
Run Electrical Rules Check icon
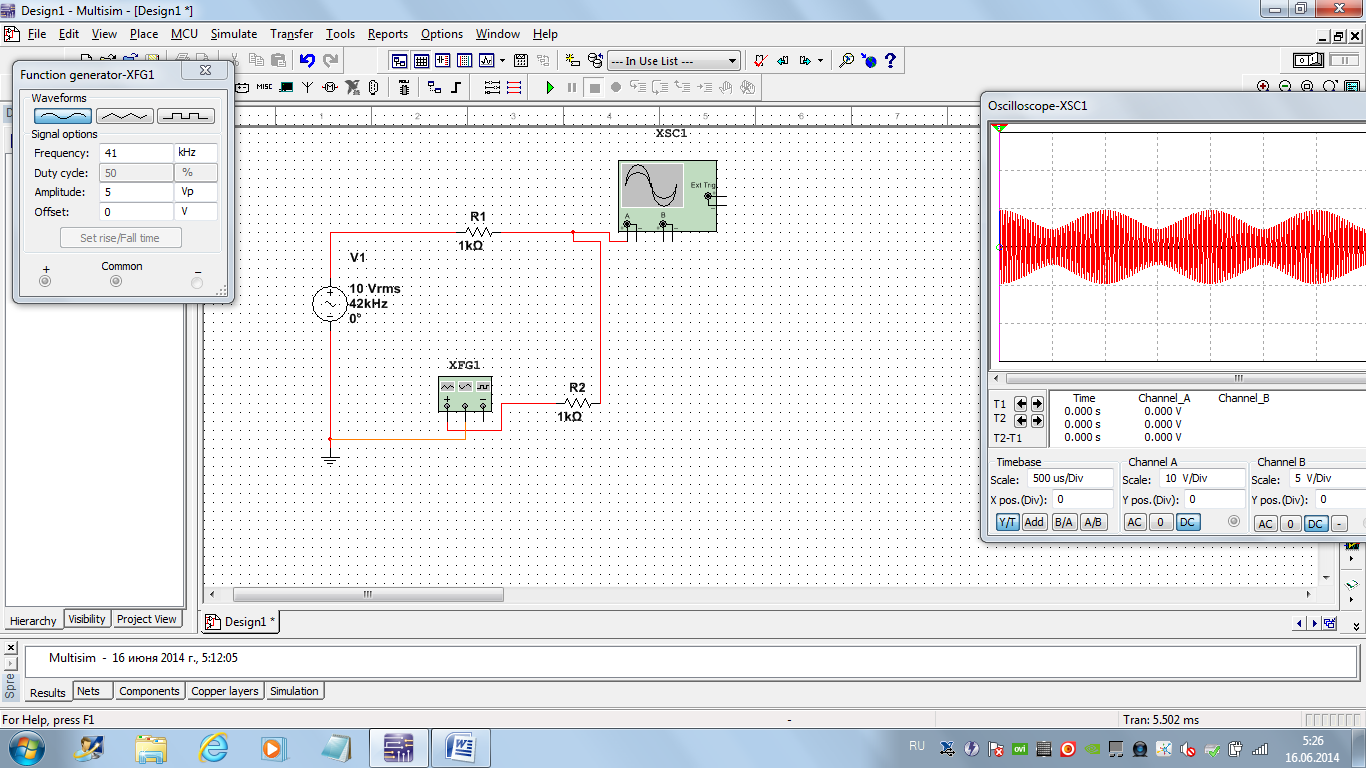pos(760,60)
